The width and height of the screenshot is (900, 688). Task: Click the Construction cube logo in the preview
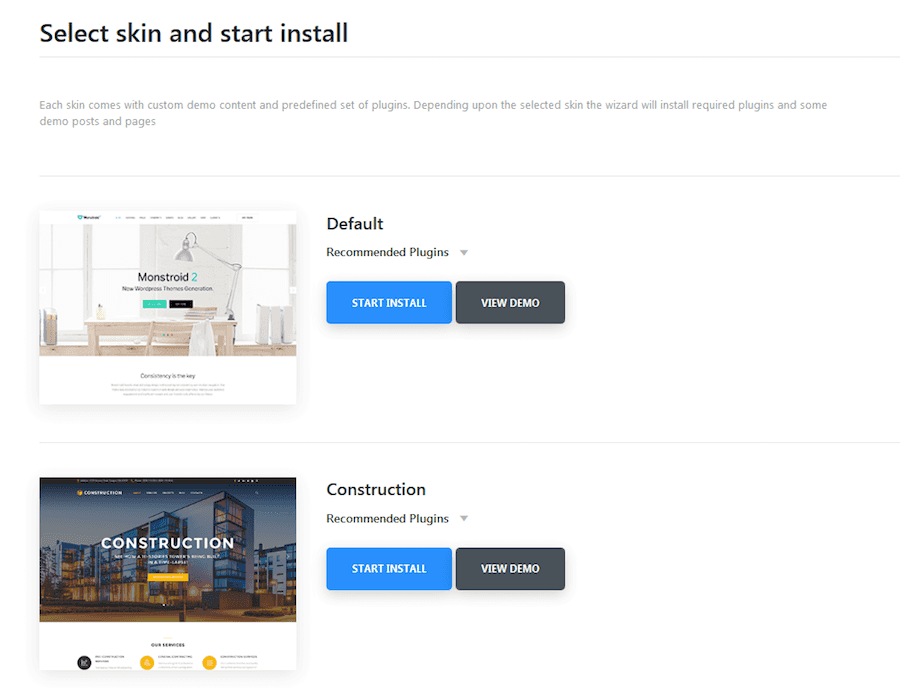(80, 492)
